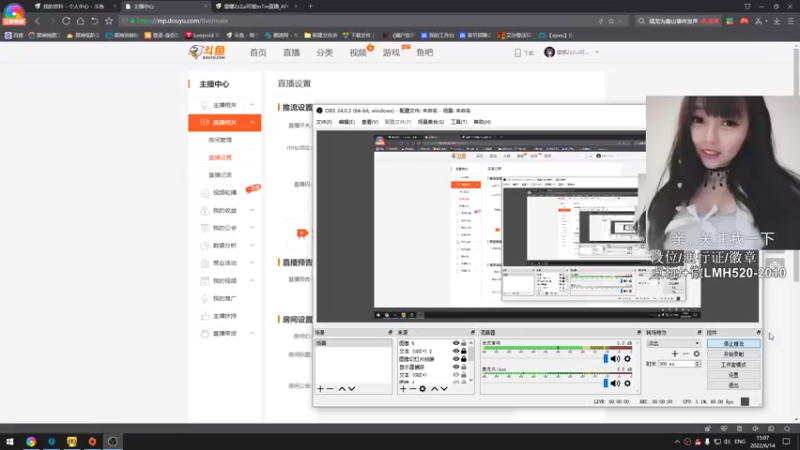This screenshot has height=450, width=800.
Task: Undock the controls panel icon
Action: [x=759, y=332]
